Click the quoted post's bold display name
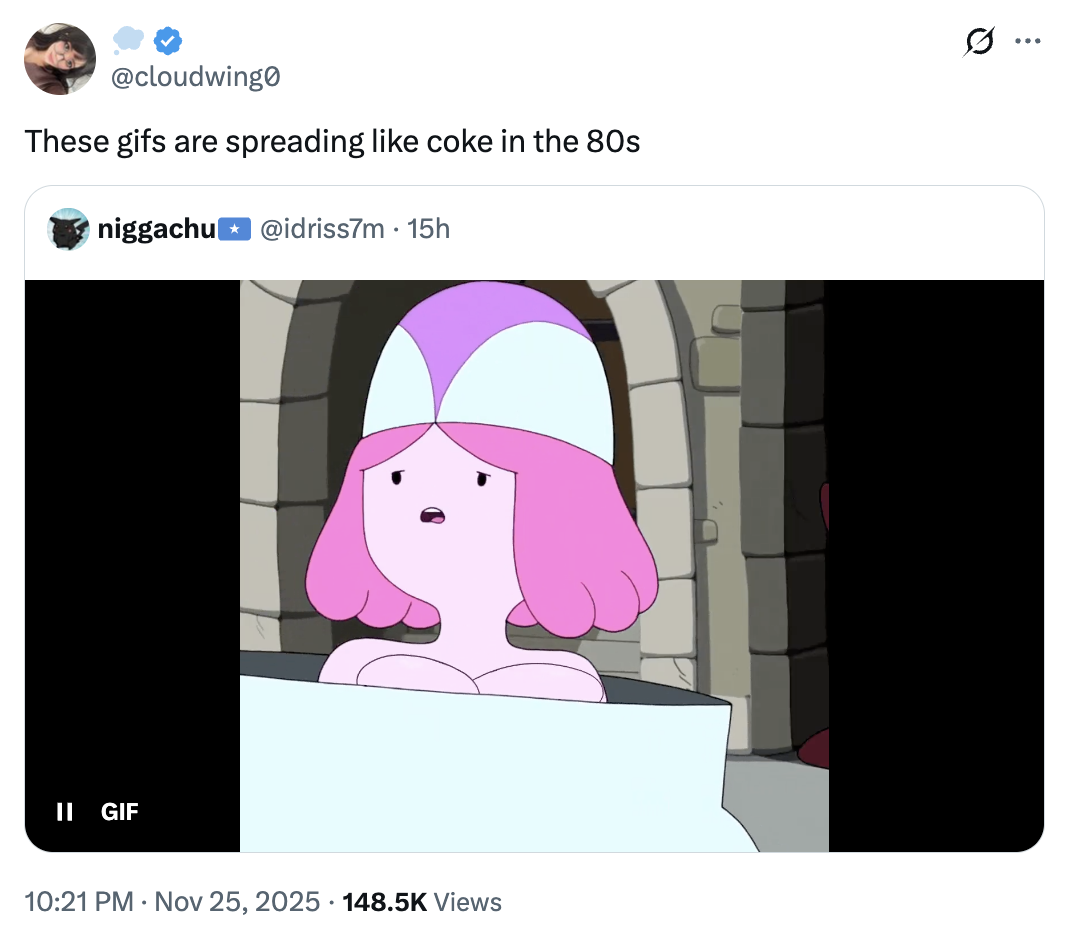This screenshot has height=942, width=1070. pyautogui.click(x=156, y=229)
